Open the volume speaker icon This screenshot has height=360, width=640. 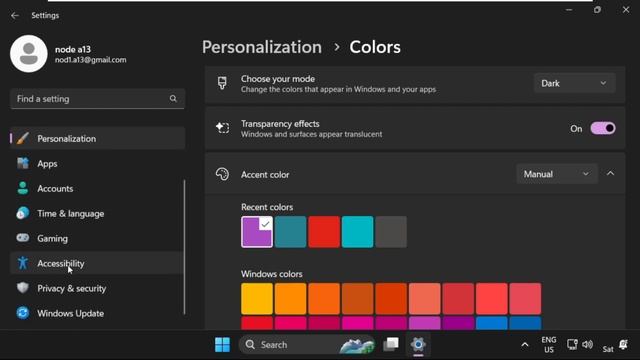click(x=587, y=344)
